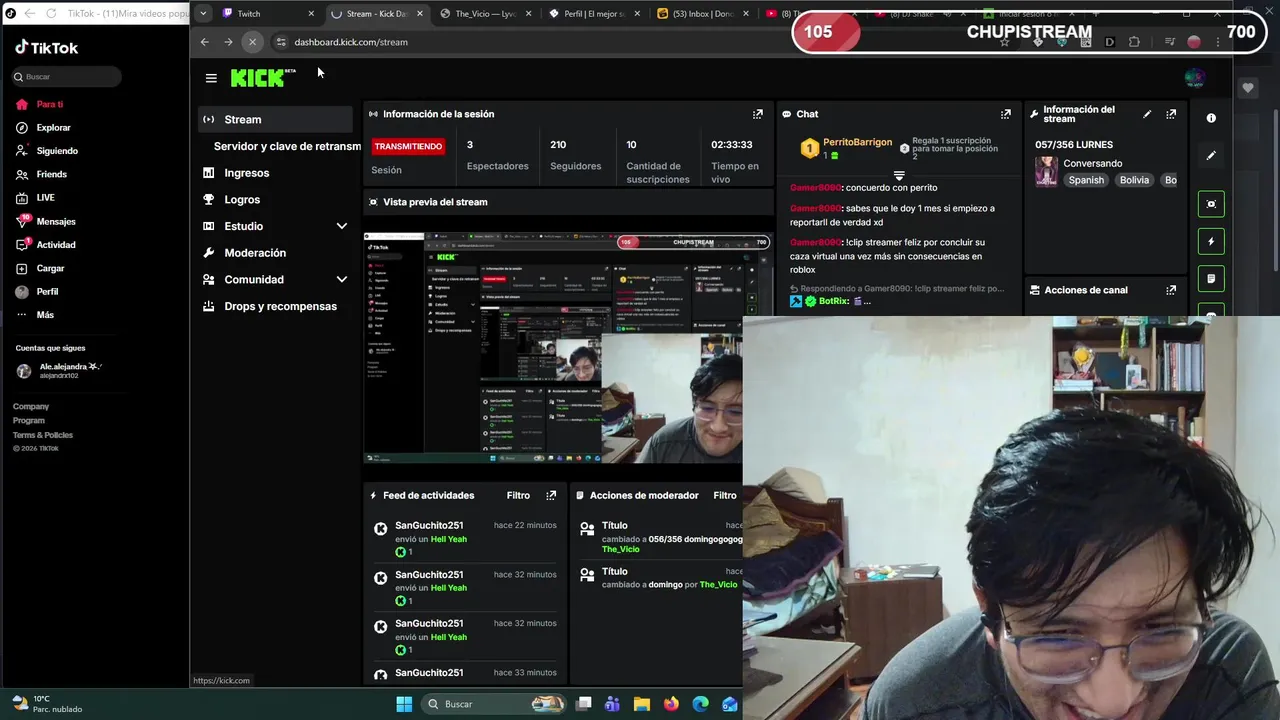This screenshot has width=1280, height=720.
Task: Pop out the Información del stream panel
Action: pyautogui.click(x=1171, y=114)
